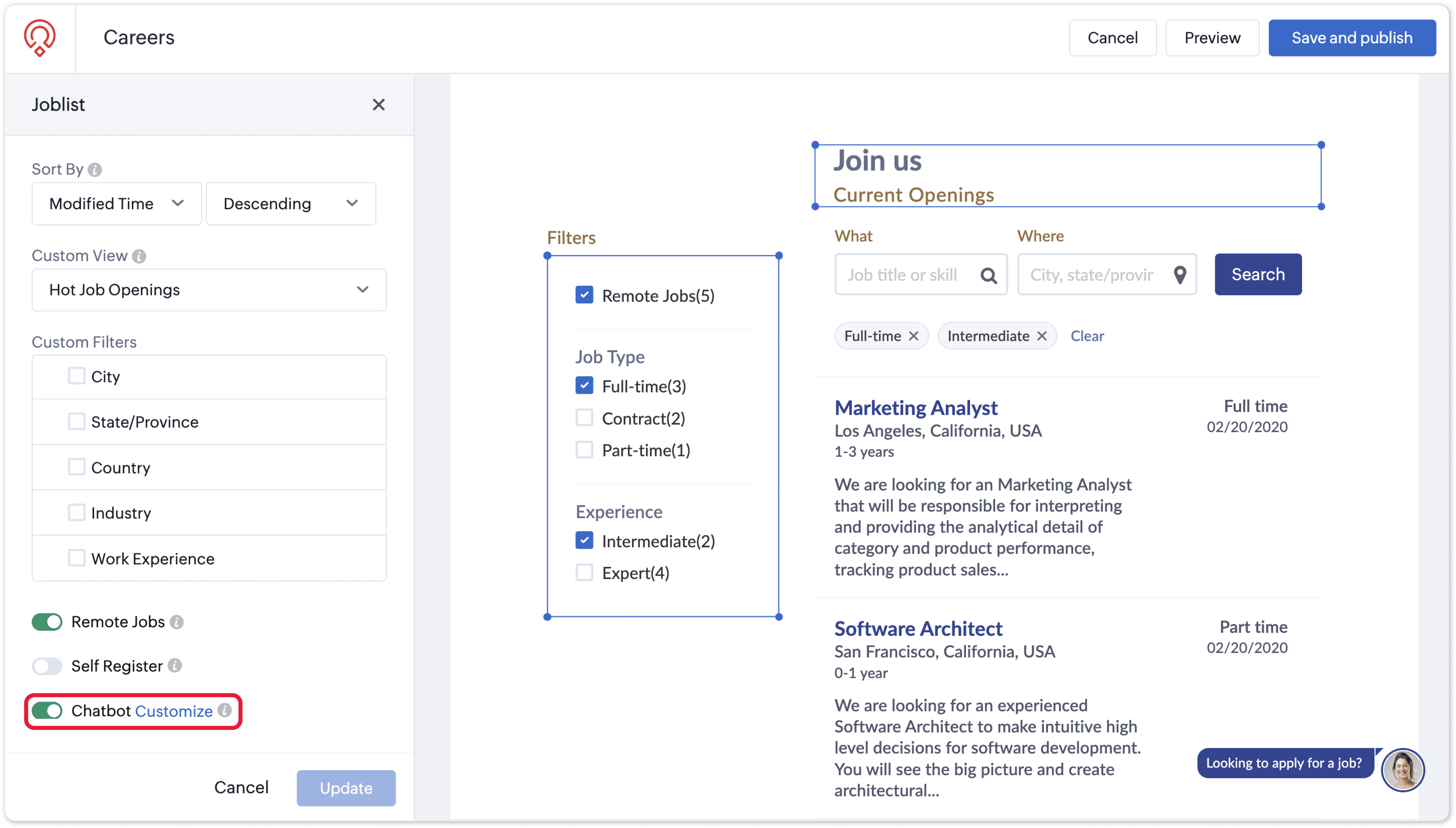Enable the Self Register toggle

47,666
